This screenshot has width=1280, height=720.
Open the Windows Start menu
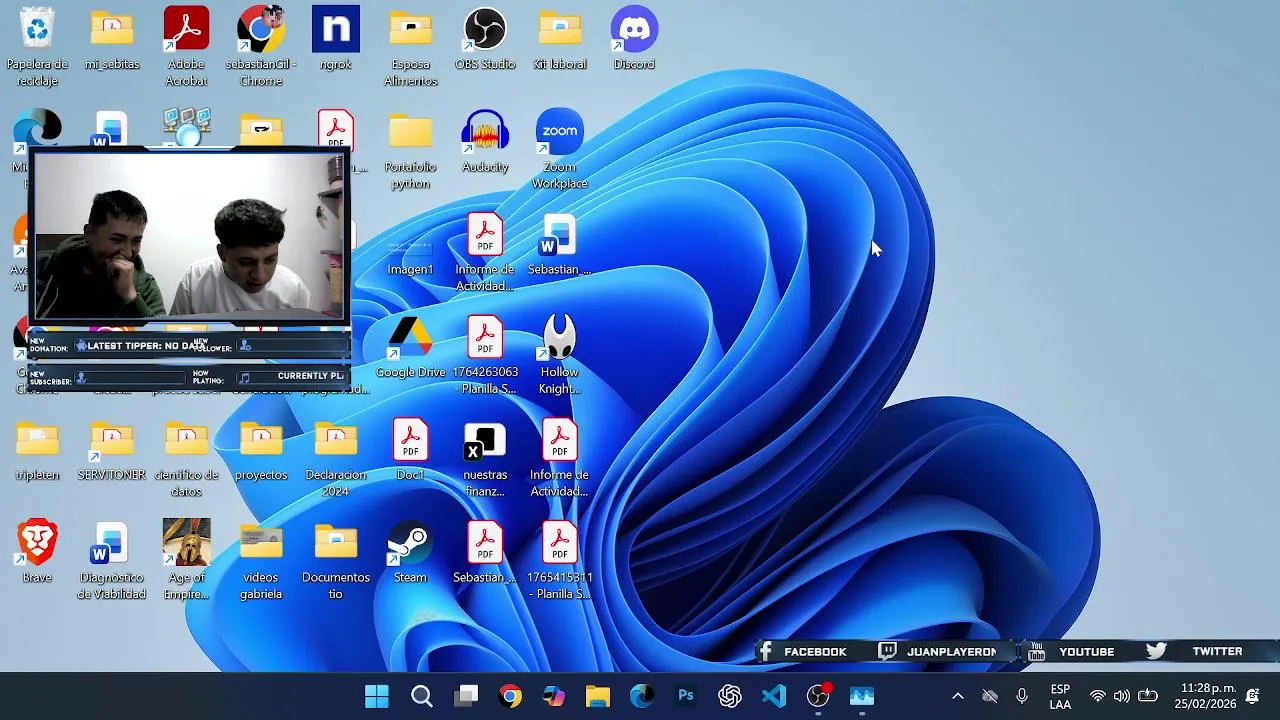(x=377, y=696)
